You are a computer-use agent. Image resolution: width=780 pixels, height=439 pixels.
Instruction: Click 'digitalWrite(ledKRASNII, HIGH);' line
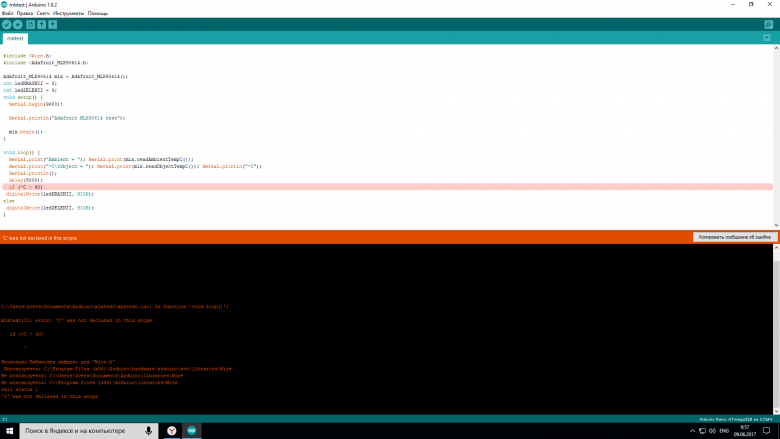click(50, 194)
